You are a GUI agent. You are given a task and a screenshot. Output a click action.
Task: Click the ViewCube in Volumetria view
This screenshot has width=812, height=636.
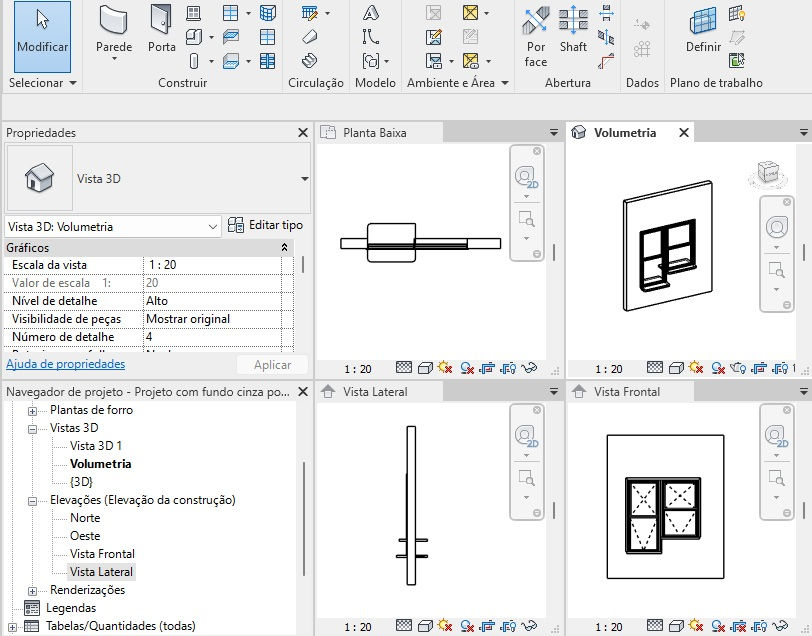(x=768, y=172)
